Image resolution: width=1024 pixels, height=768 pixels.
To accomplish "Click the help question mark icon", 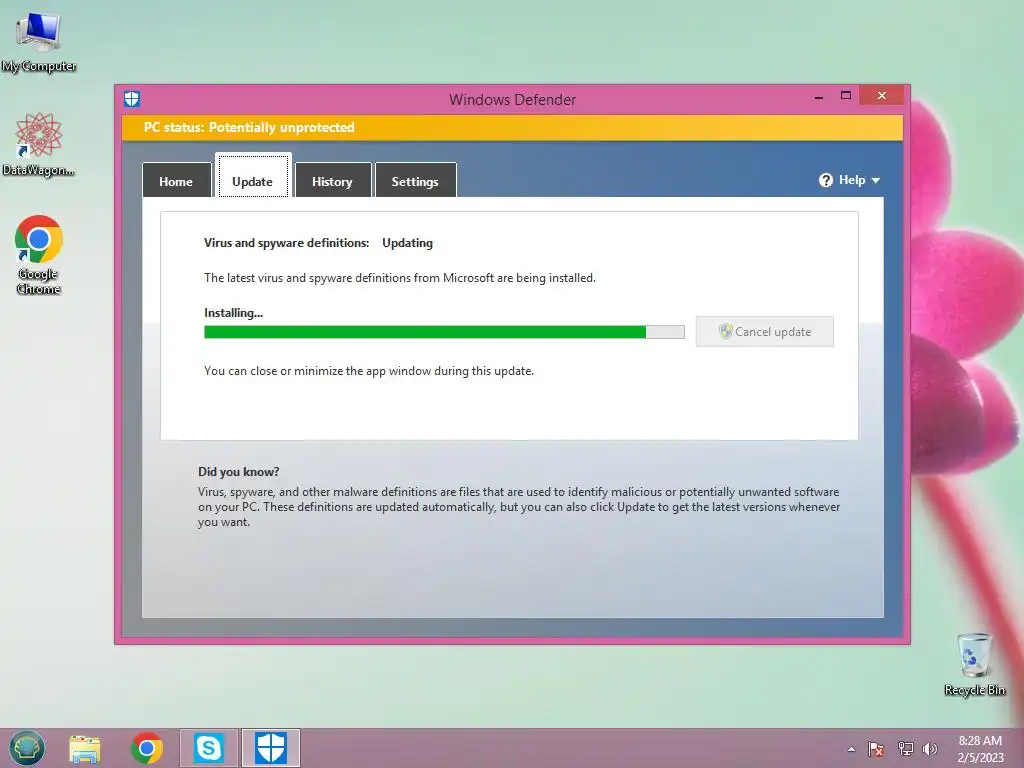I will [x=825, y=180].
